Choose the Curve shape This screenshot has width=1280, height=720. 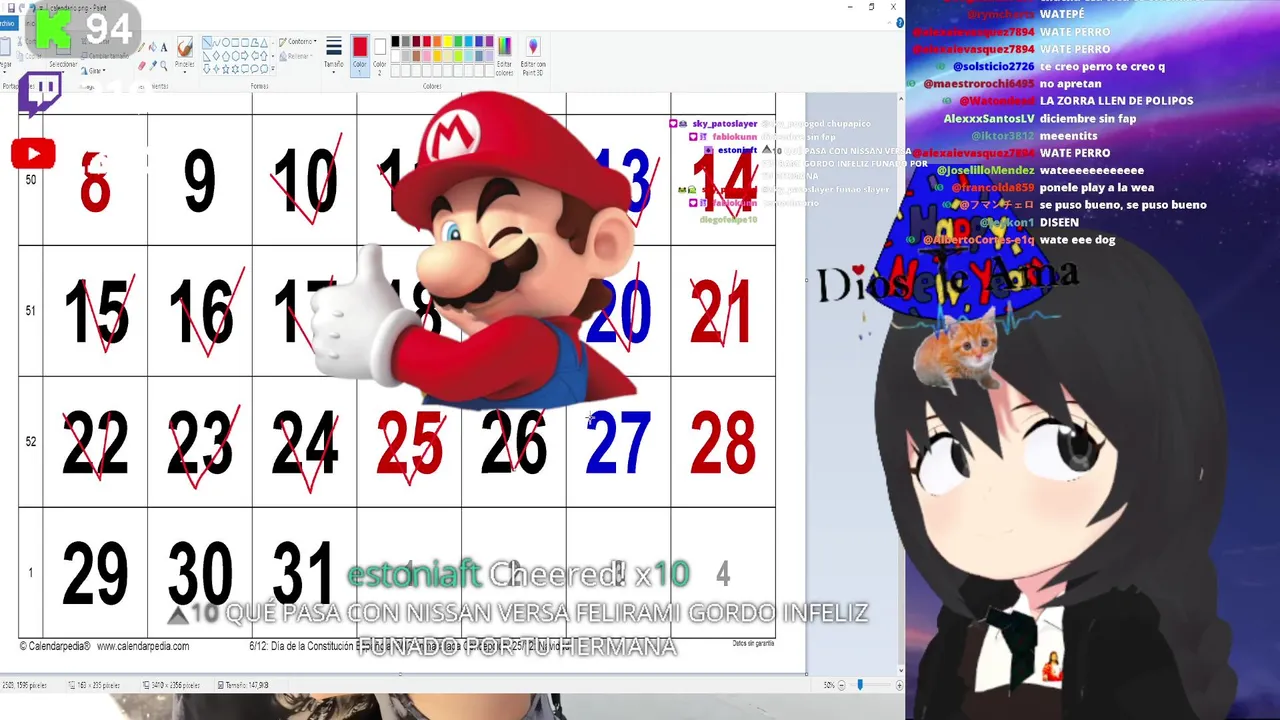pyautogui.click(x=216, y=42)
